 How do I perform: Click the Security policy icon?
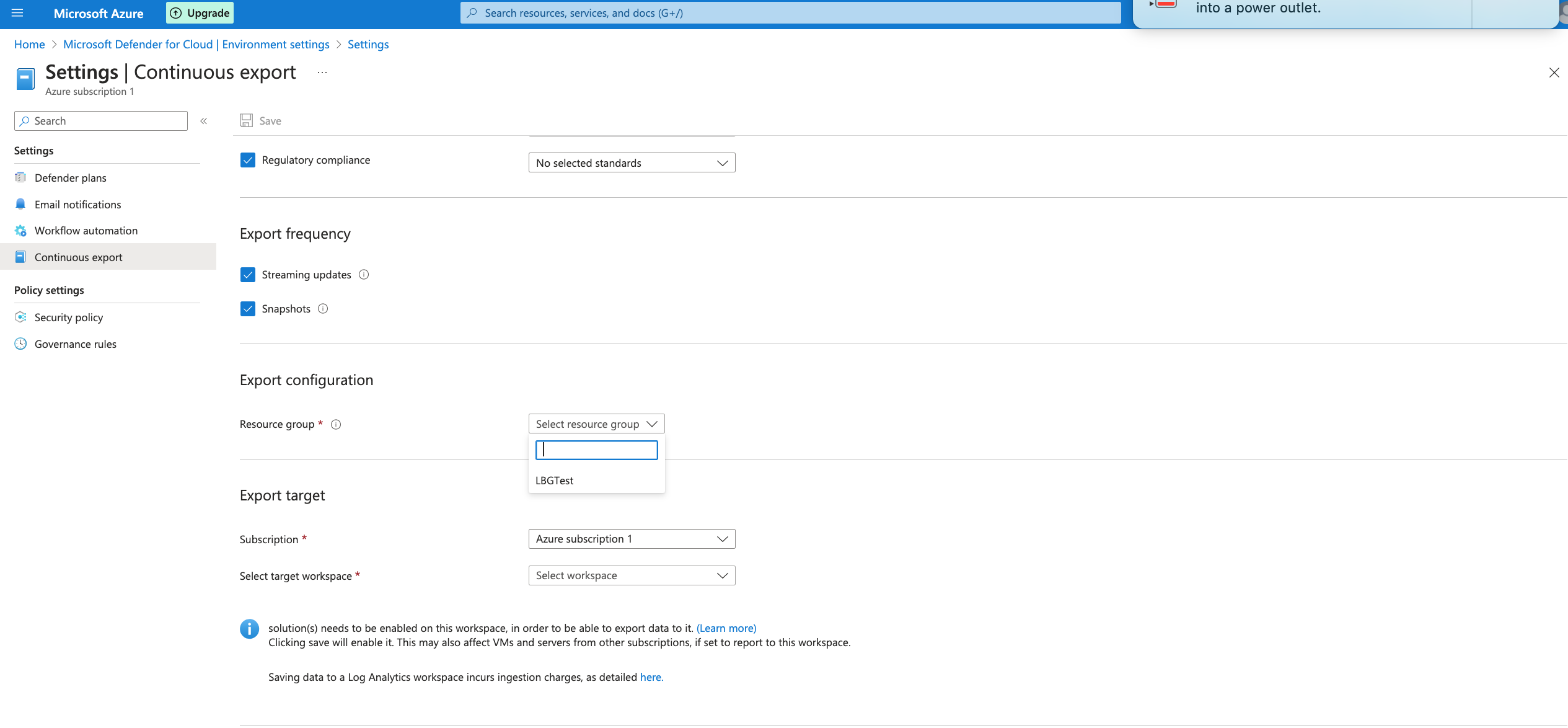click(x=20, y=317)
